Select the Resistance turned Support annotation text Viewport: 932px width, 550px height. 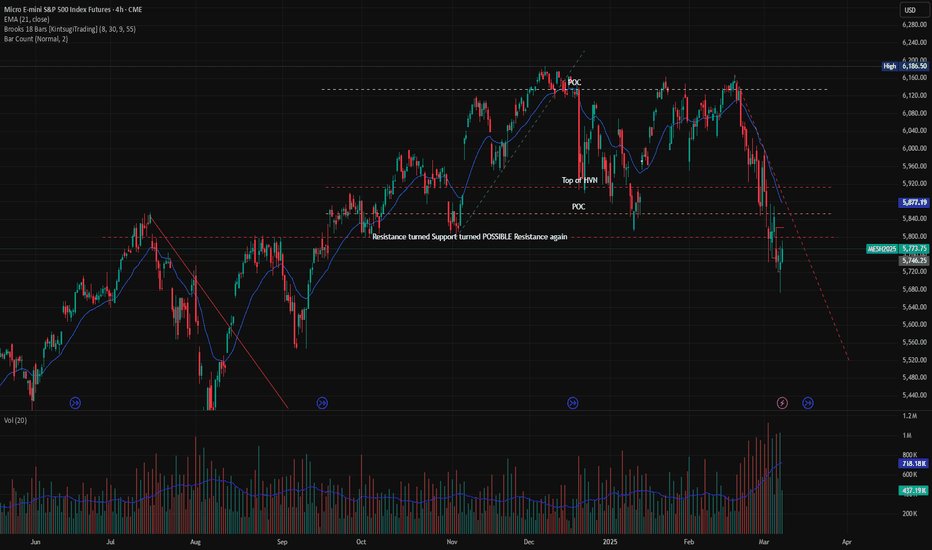(x=470, y=237)
